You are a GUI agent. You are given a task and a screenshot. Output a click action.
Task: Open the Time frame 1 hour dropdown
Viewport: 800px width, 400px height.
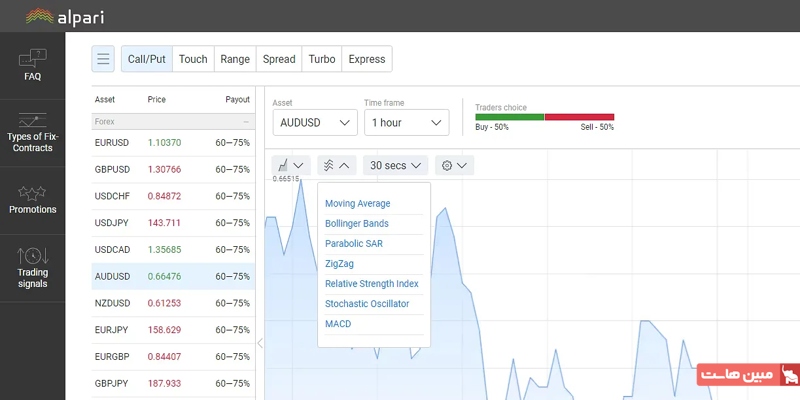(406, 122)
